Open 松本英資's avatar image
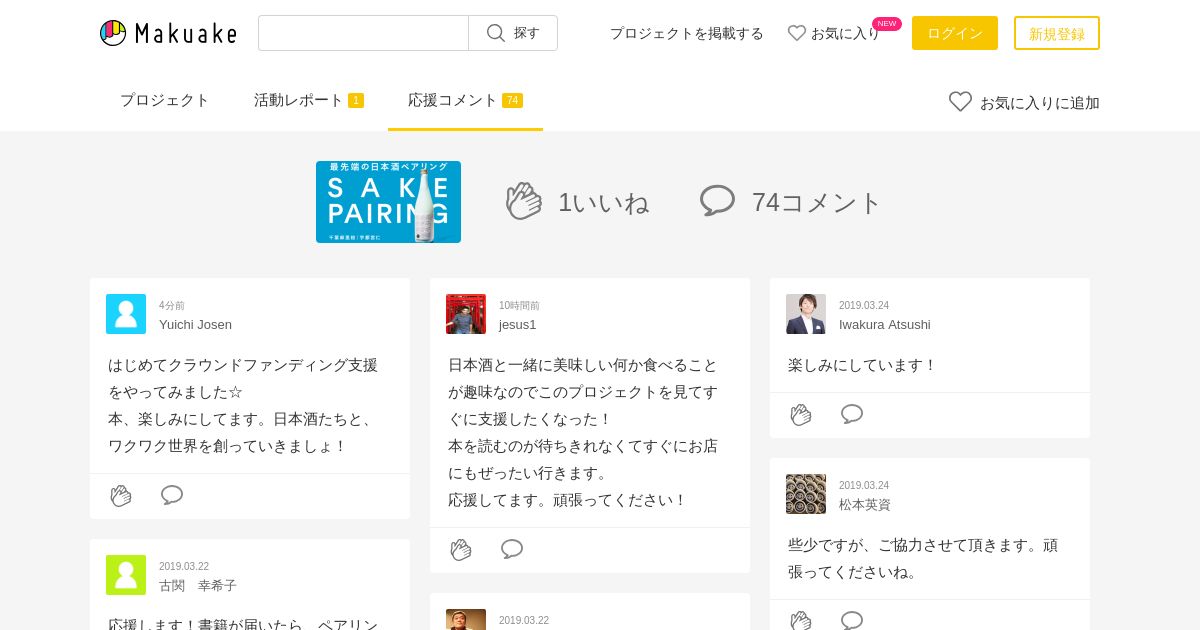 click(x=806, y=494)
